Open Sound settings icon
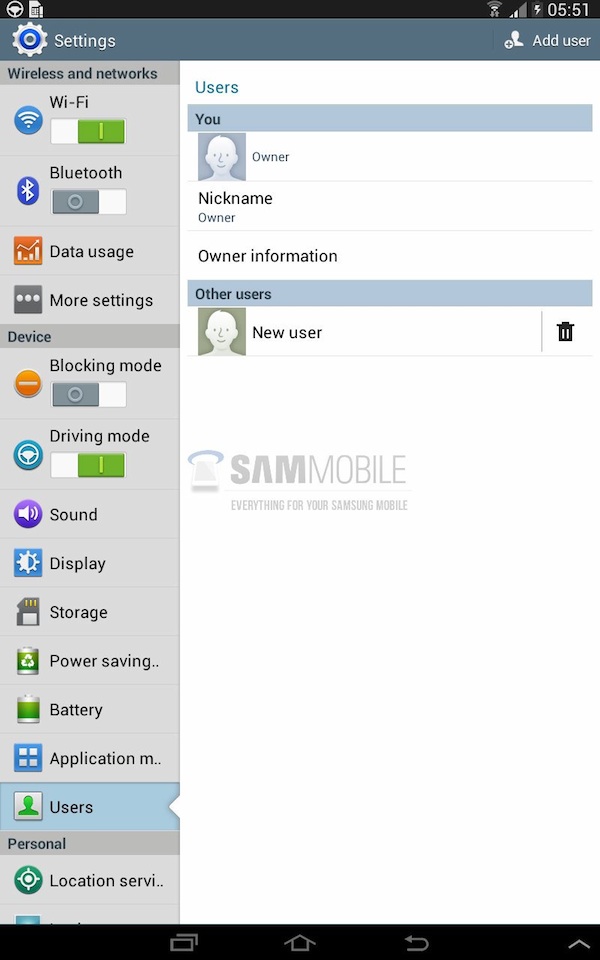The width and height of the screenshot is (600, 960). pyautogui.click(x=28, y=514)
